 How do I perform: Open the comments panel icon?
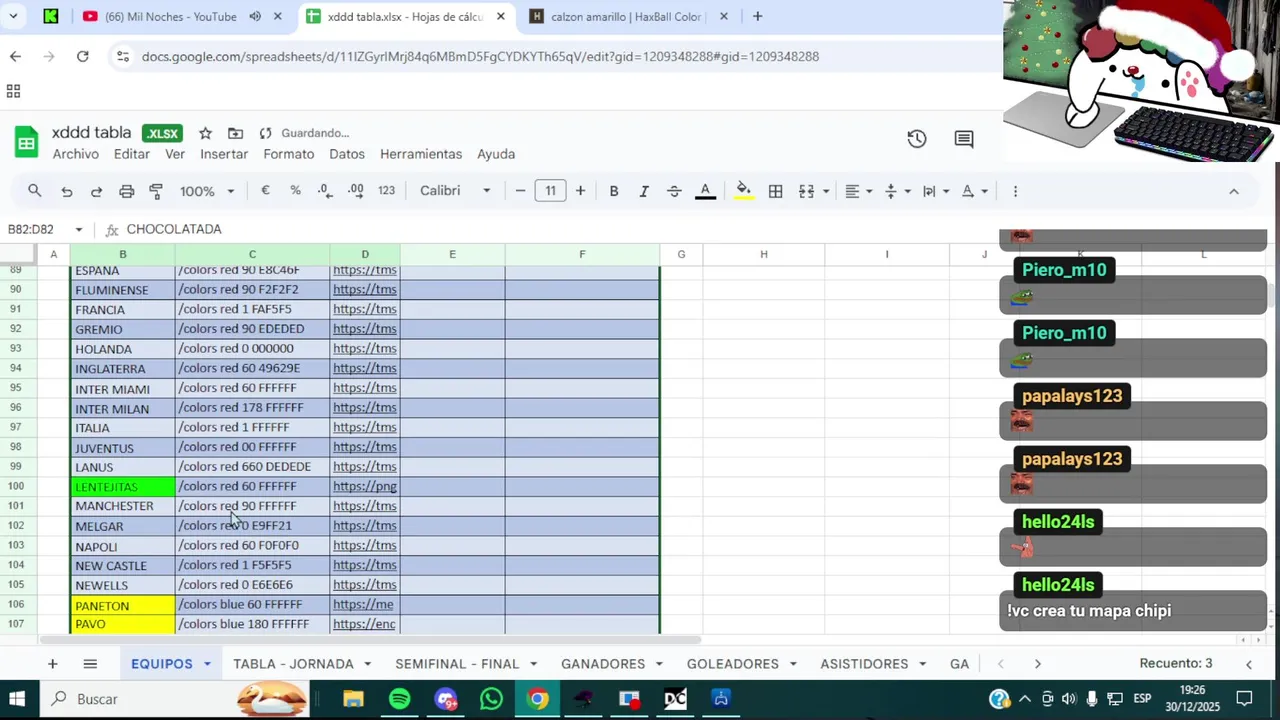pos(964,139)
